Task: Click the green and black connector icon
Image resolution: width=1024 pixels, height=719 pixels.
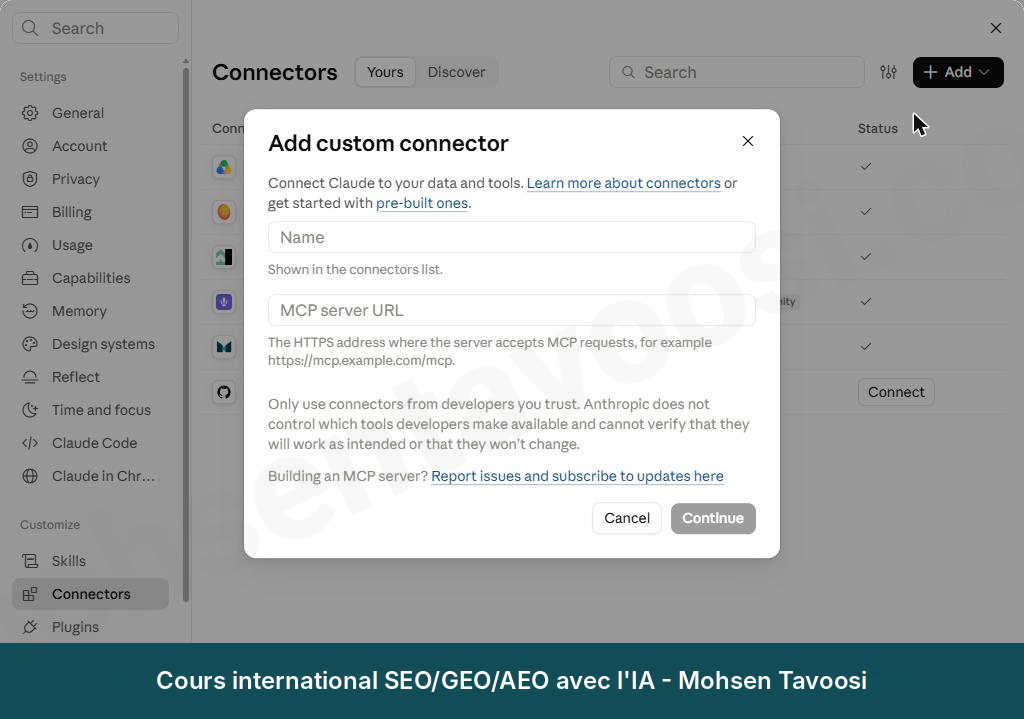Action: tap(224, 257)
